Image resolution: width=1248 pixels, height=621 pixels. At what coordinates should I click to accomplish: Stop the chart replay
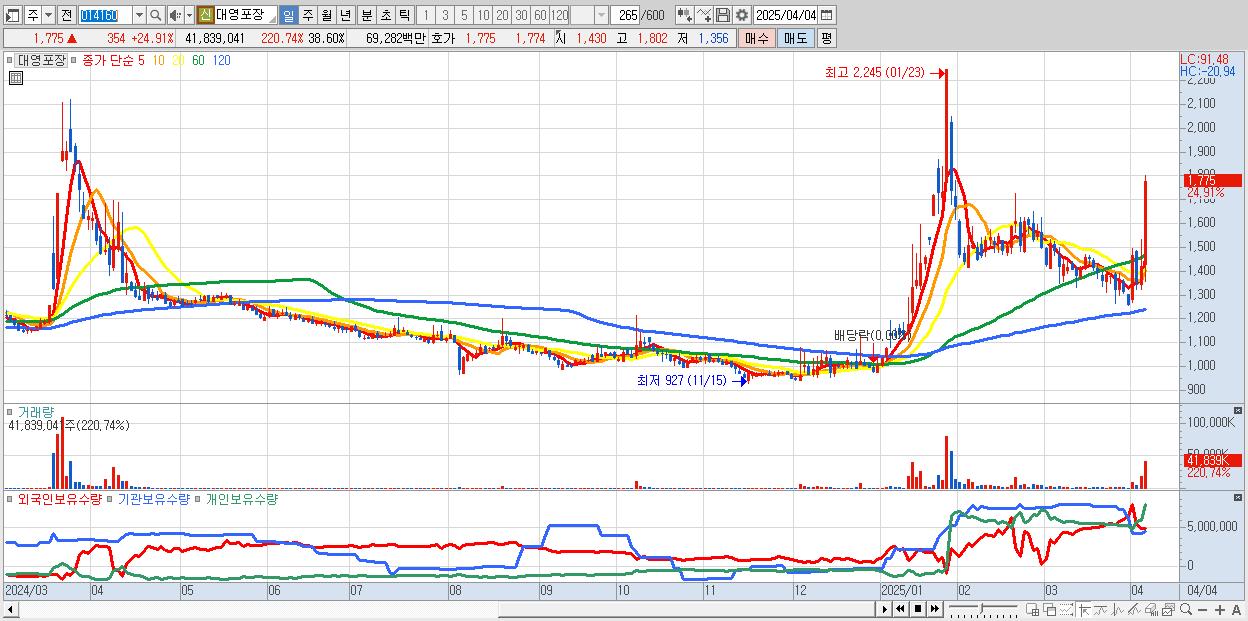(x=917, y=609)
